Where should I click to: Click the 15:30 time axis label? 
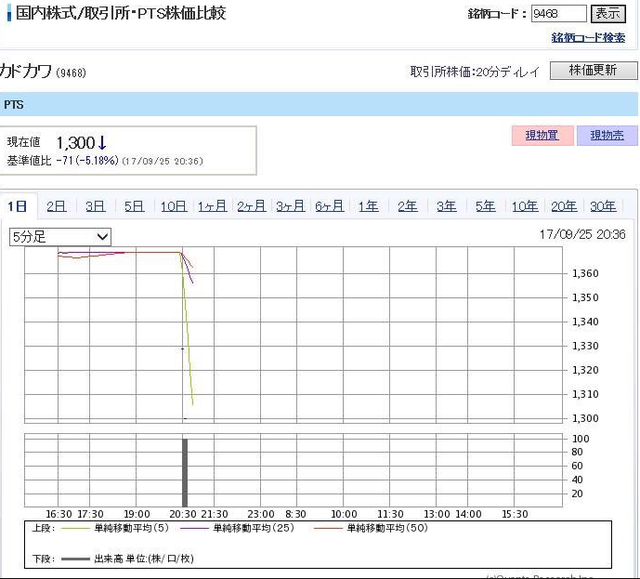[515, 514]
